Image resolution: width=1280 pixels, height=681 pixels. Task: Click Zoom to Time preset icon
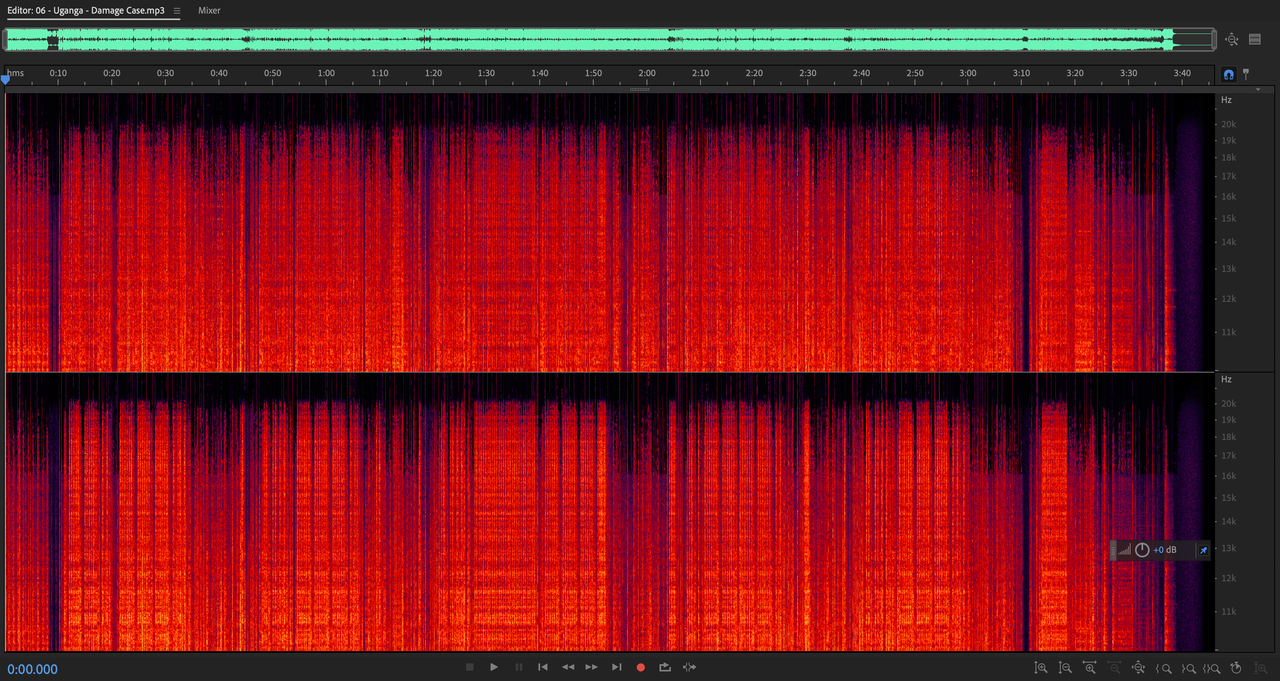[1236, 667]
